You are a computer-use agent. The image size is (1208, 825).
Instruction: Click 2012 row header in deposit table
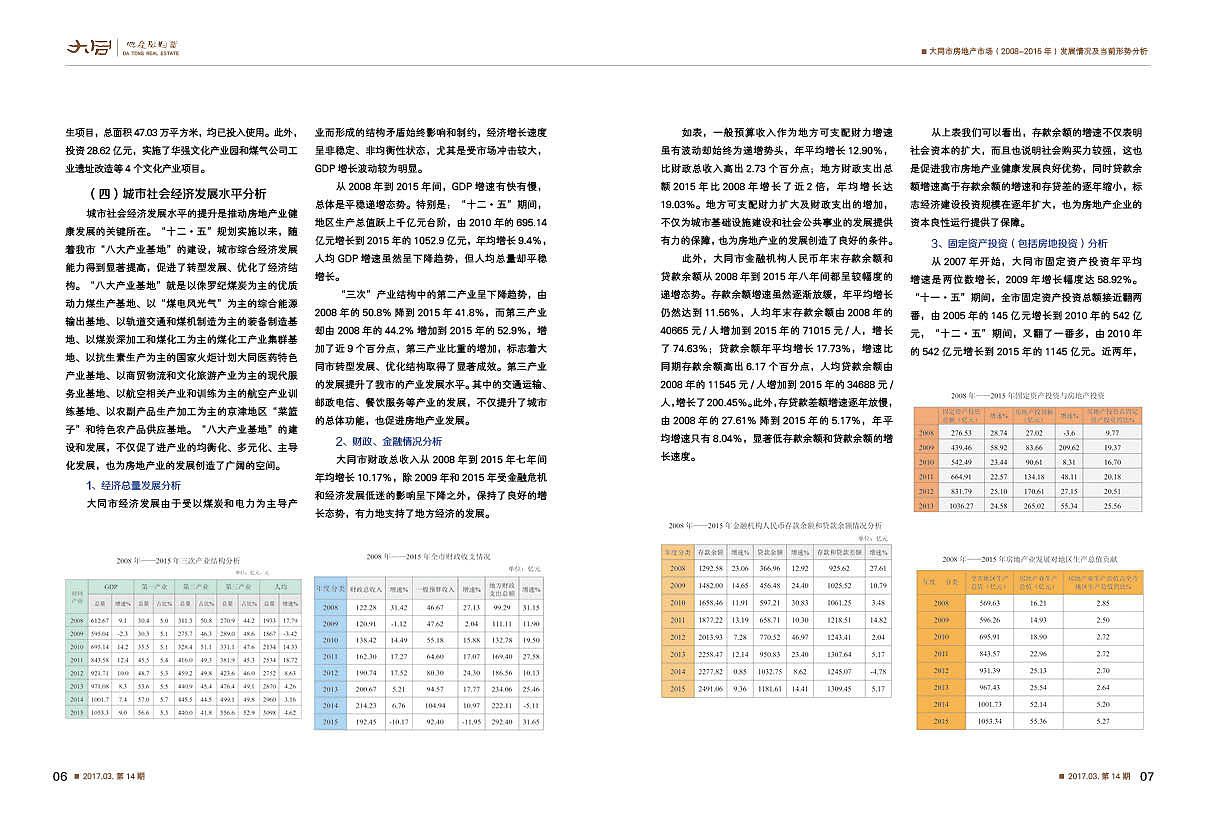[x=677, y=637]
